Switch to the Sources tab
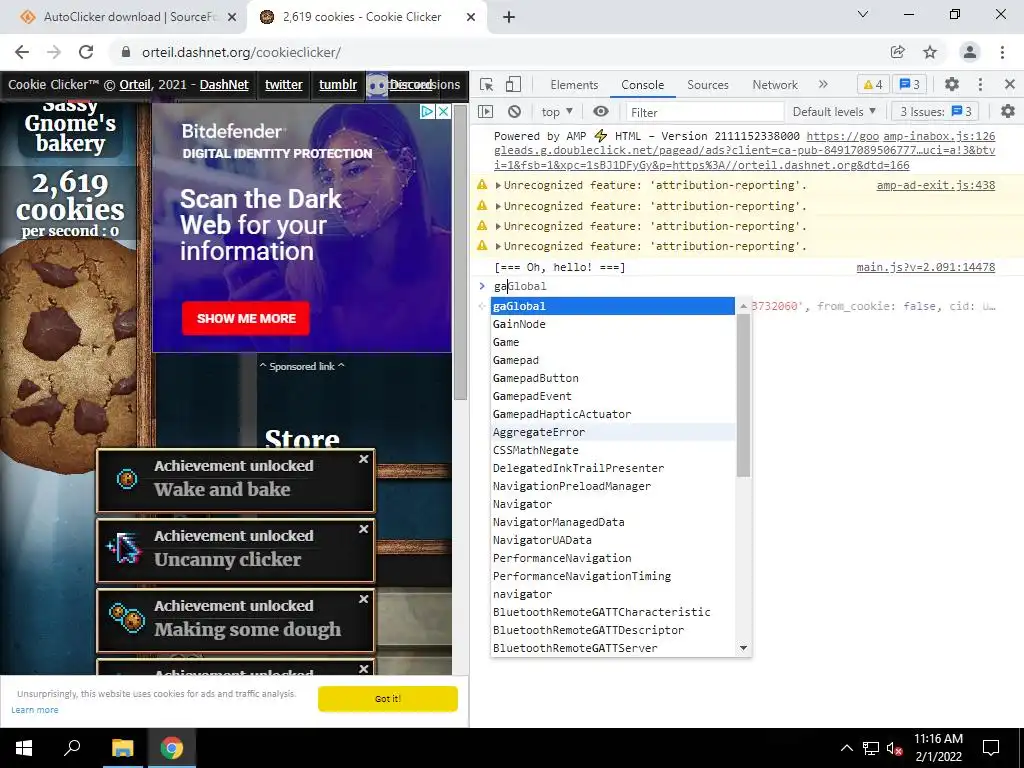This screenshot has height=768, width=1024. [x=707, y=85]
